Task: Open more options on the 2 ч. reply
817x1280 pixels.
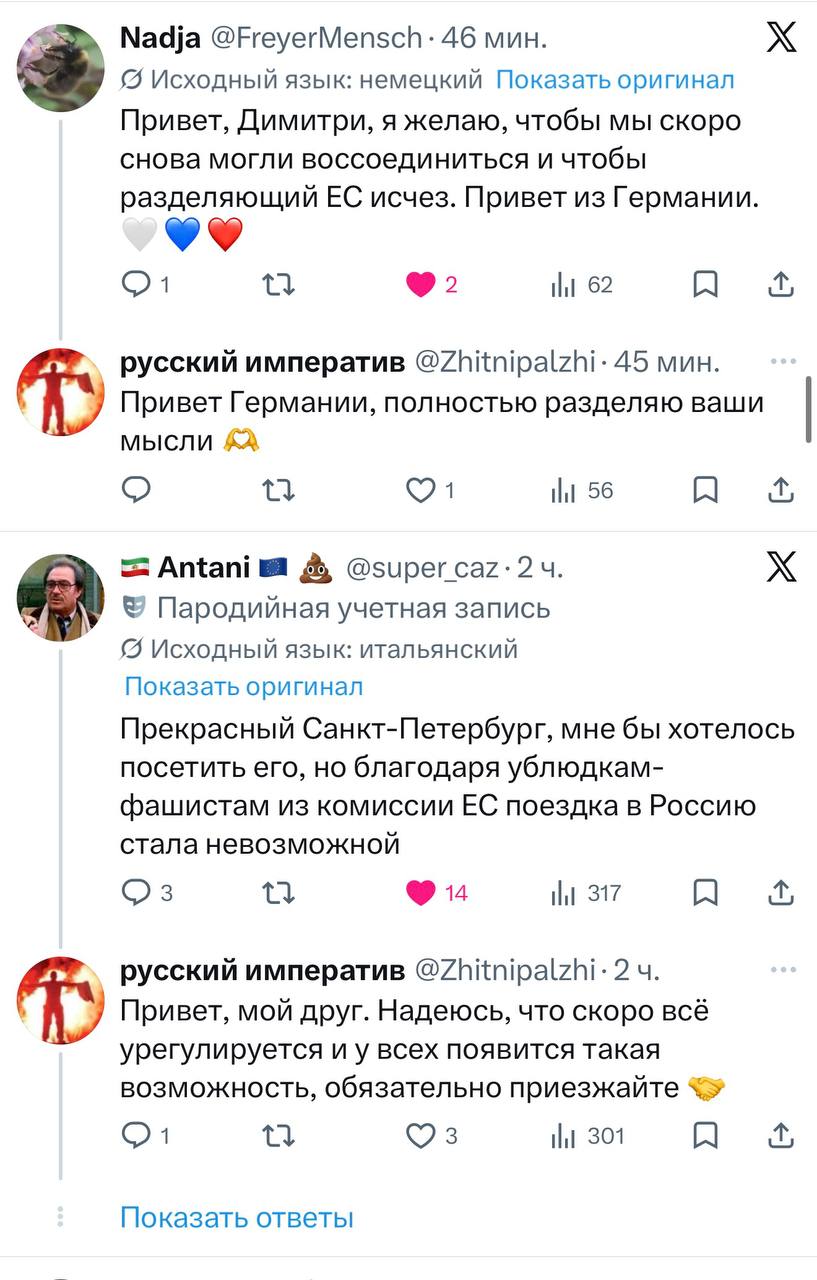Action: 781,970
